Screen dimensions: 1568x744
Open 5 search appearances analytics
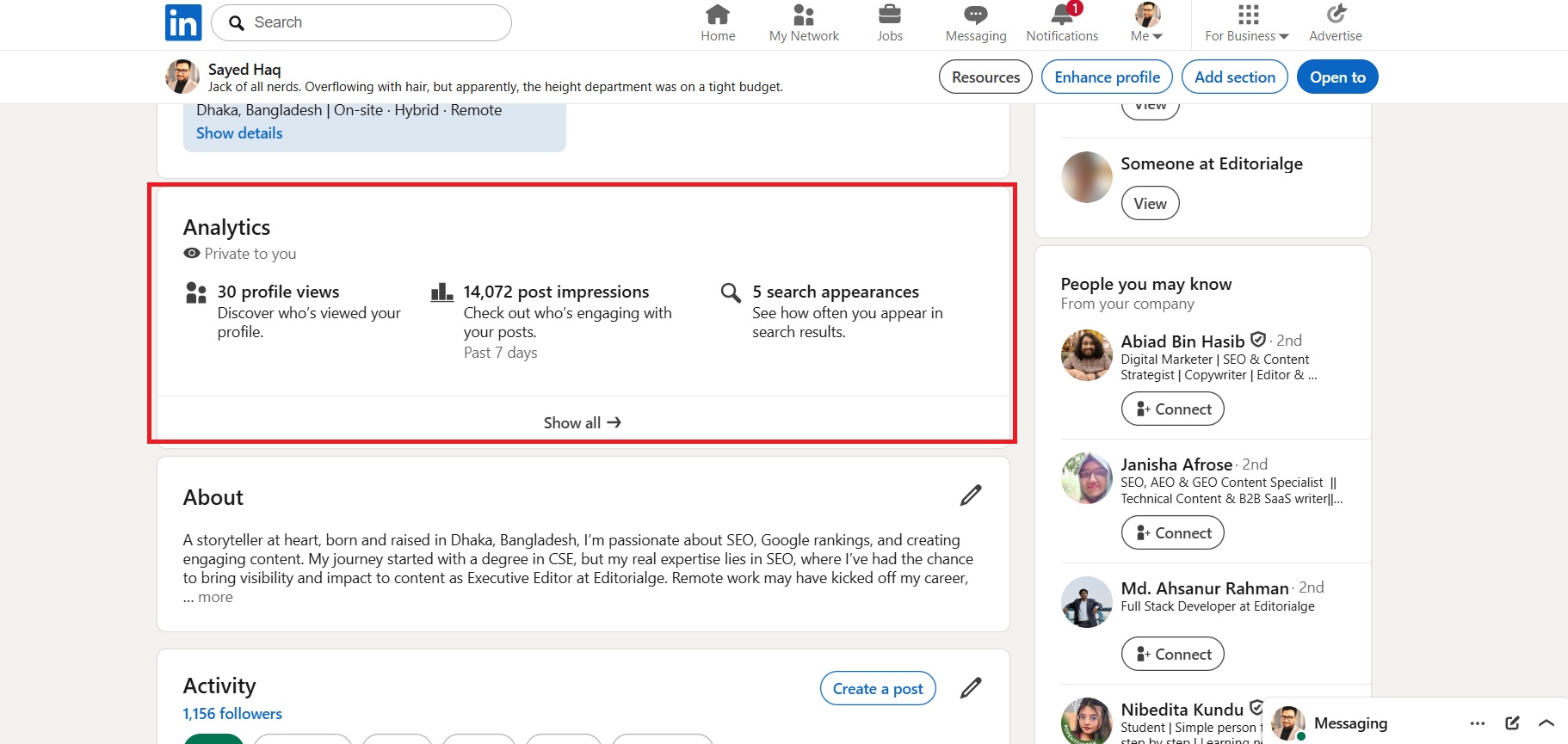[x=835, y=292]
